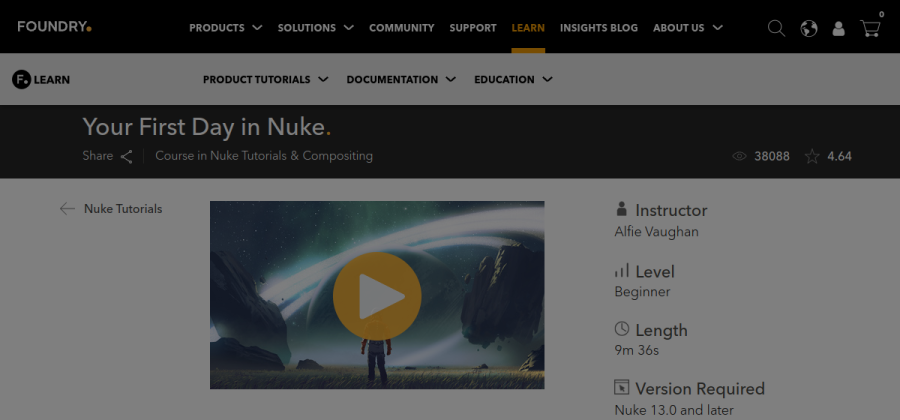Go back to Nuke Tutorials
The height and width of the screenshot is (420, 900).
(123, 209)
